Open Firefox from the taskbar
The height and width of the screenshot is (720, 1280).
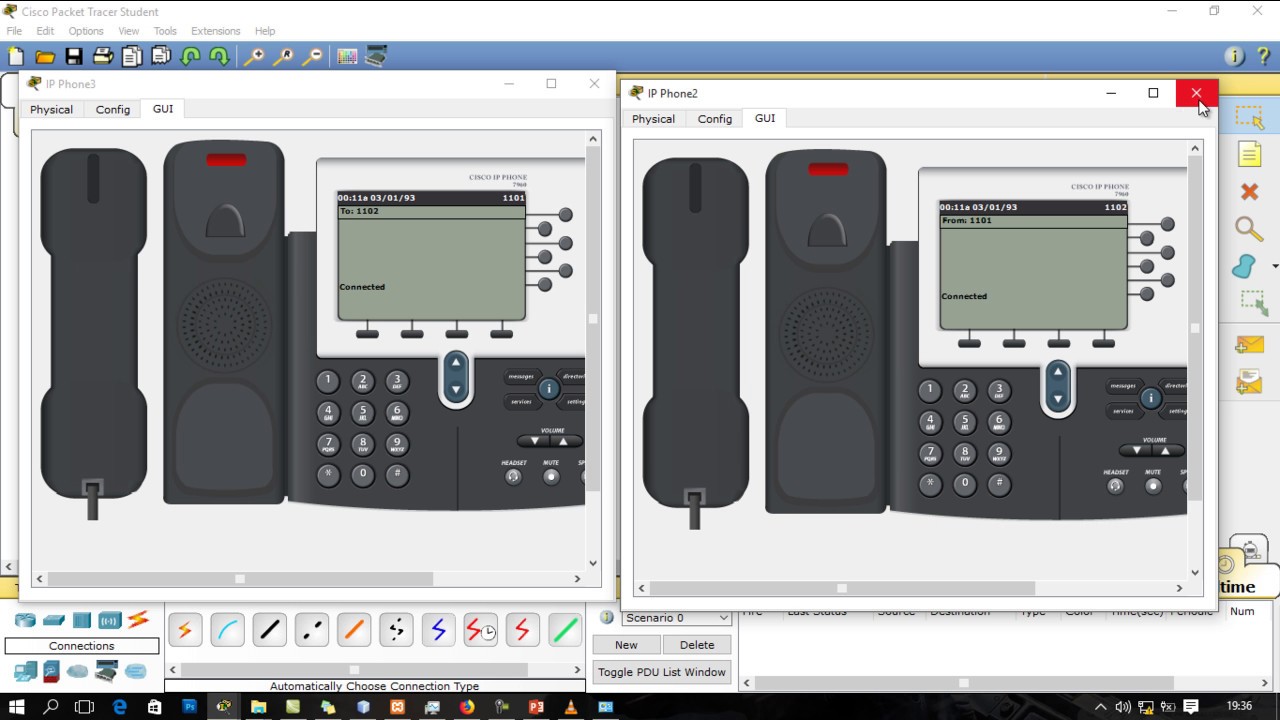pos(467,707)
